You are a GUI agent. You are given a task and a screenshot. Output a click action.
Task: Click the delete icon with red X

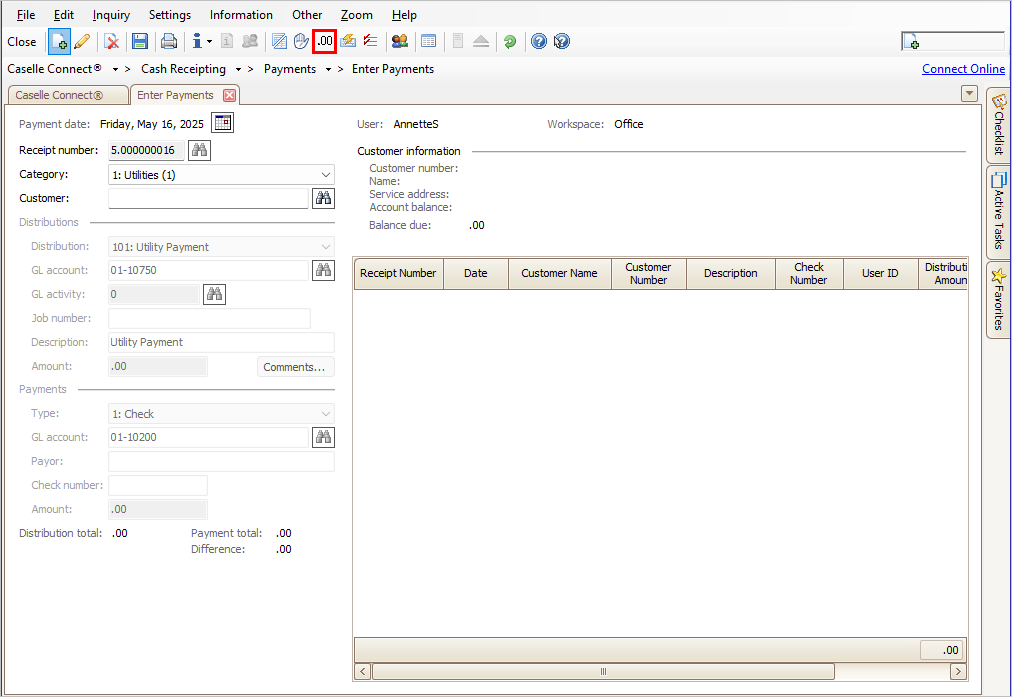[x=112, y=42]
